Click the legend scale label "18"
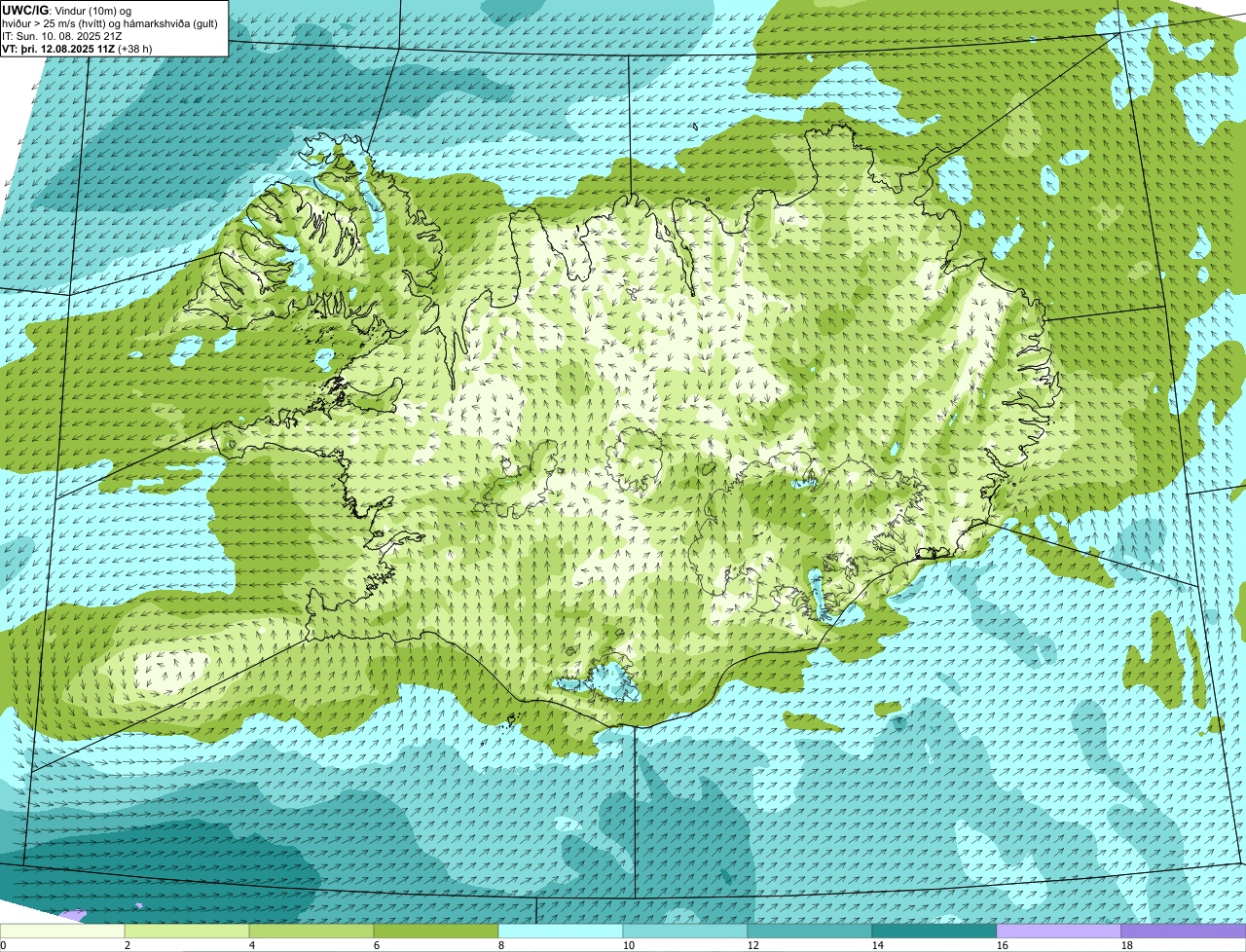The image size is (1246, 952). (1127, 945)
